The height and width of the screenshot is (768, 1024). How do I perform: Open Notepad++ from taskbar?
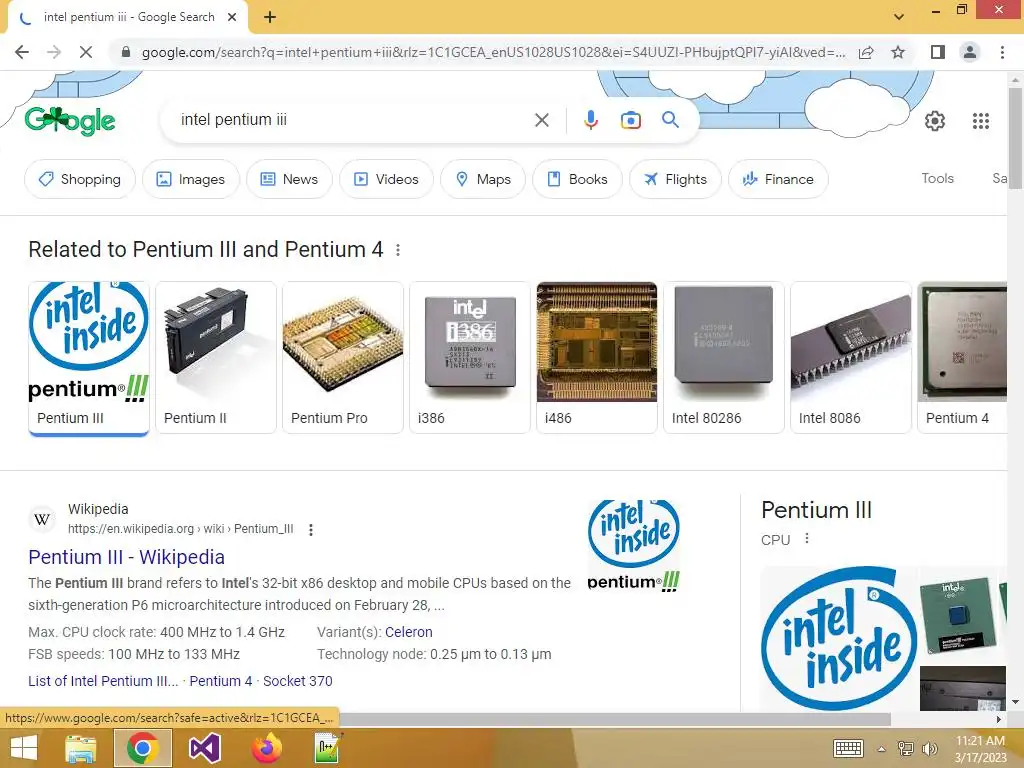pos(328,748)
